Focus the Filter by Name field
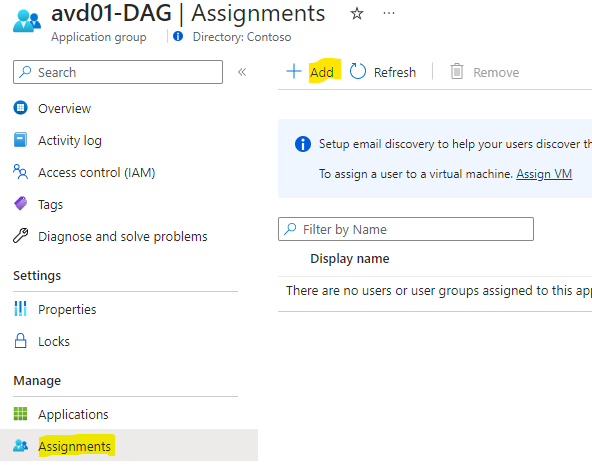This screenshot has height=475, width=592. [x=406, y=229]
